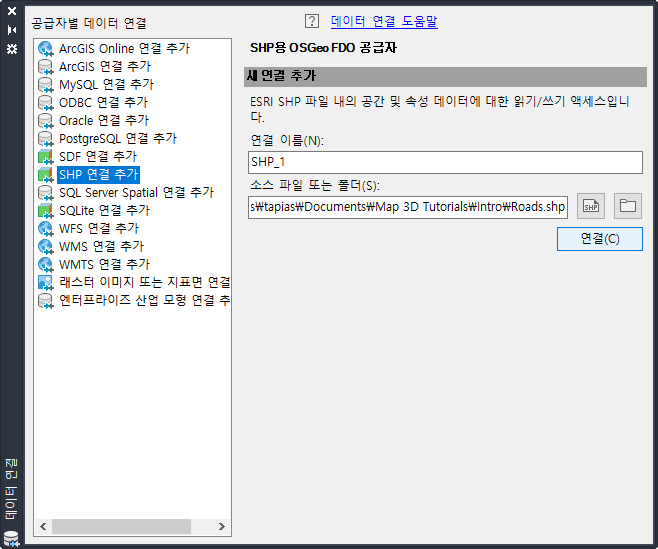Viewport: 658px width, 549px height.
Task: Click the source file path field
Action: click(408, 207)
